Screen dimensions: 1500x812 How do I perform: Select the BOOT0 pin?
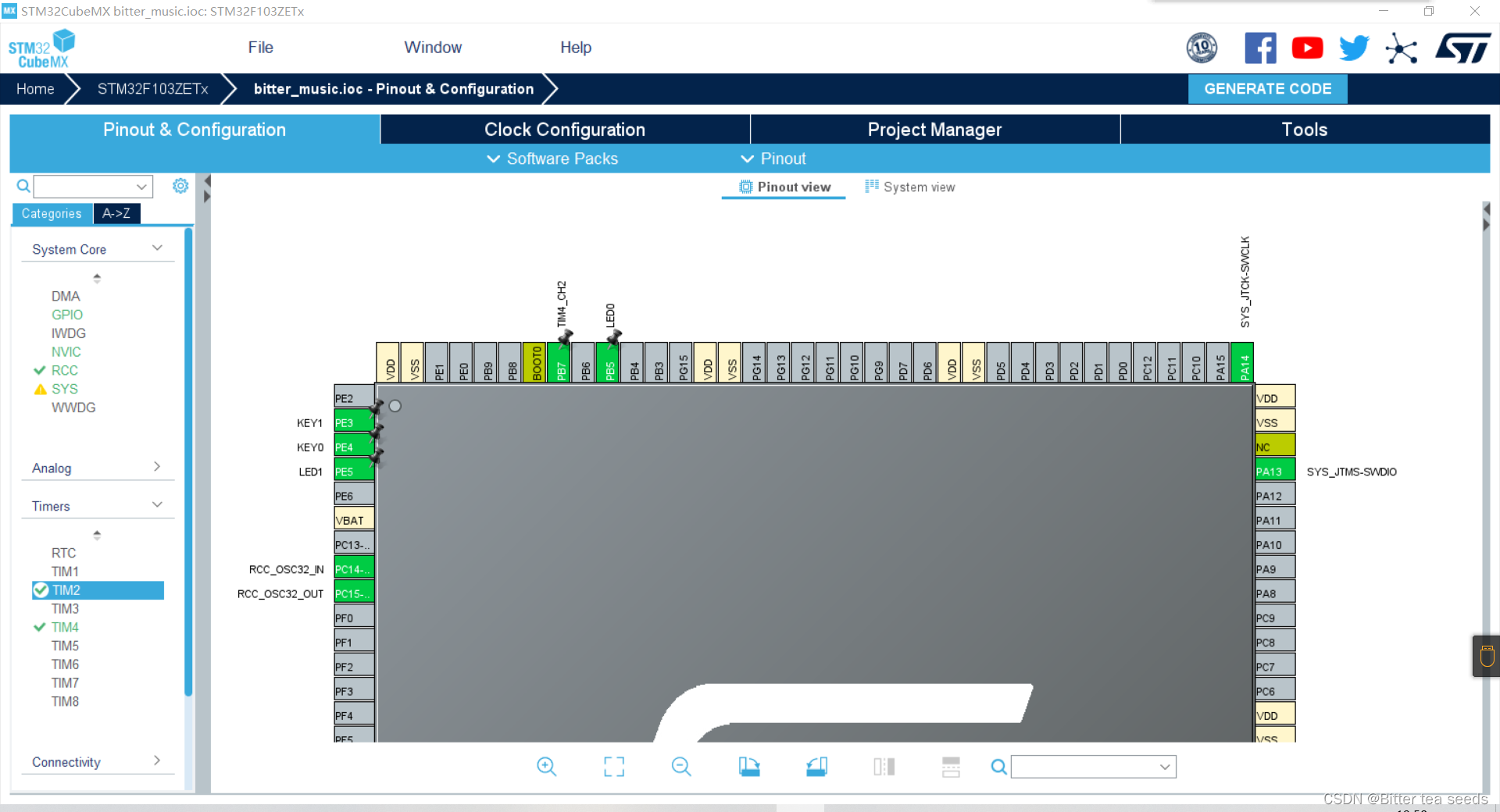(536, 363)
